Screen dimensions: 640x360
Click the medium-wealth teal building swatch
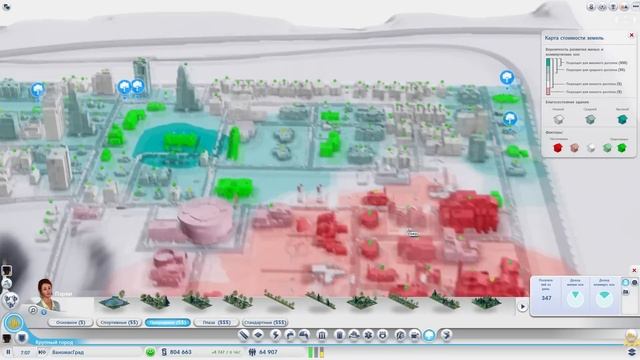click(590, 119)
